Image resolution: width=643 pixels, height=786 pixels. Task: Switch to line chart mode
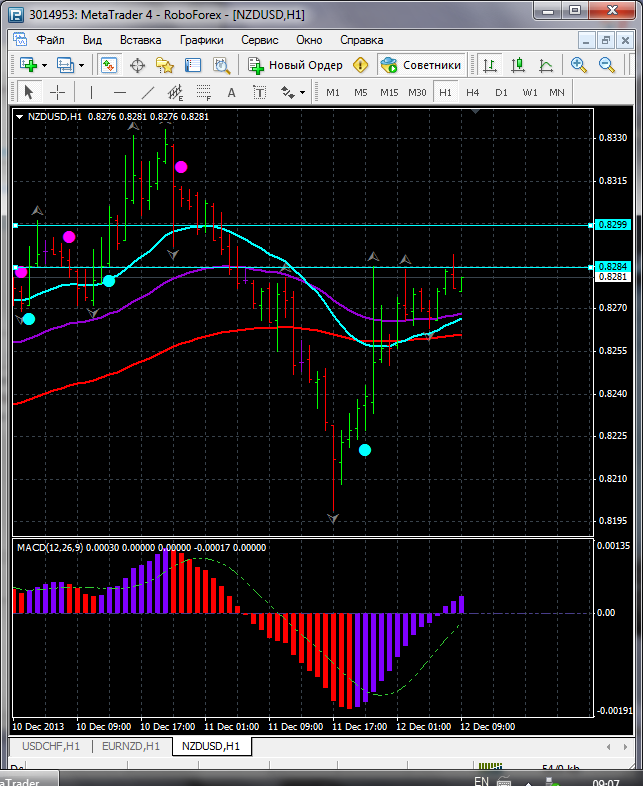click(x=546, y=65)
